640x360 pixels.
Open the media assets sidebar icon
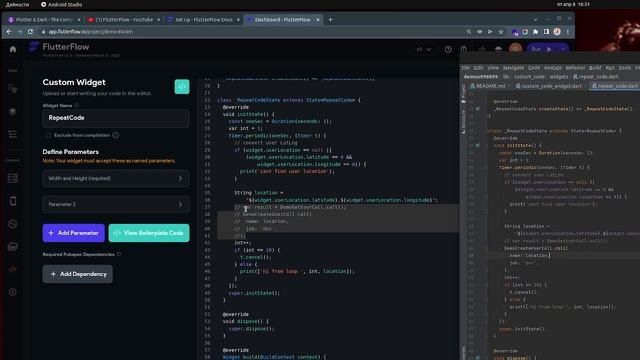(13, 247)
